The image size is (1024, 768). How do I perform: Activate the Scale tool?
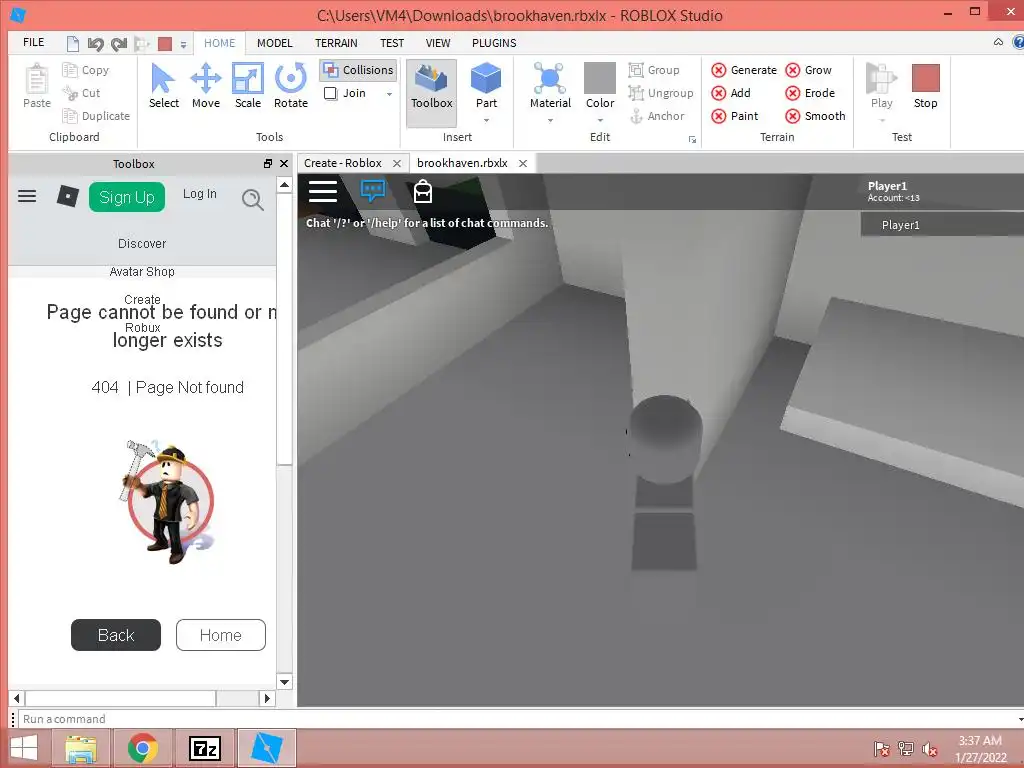[x=248, y=86]
